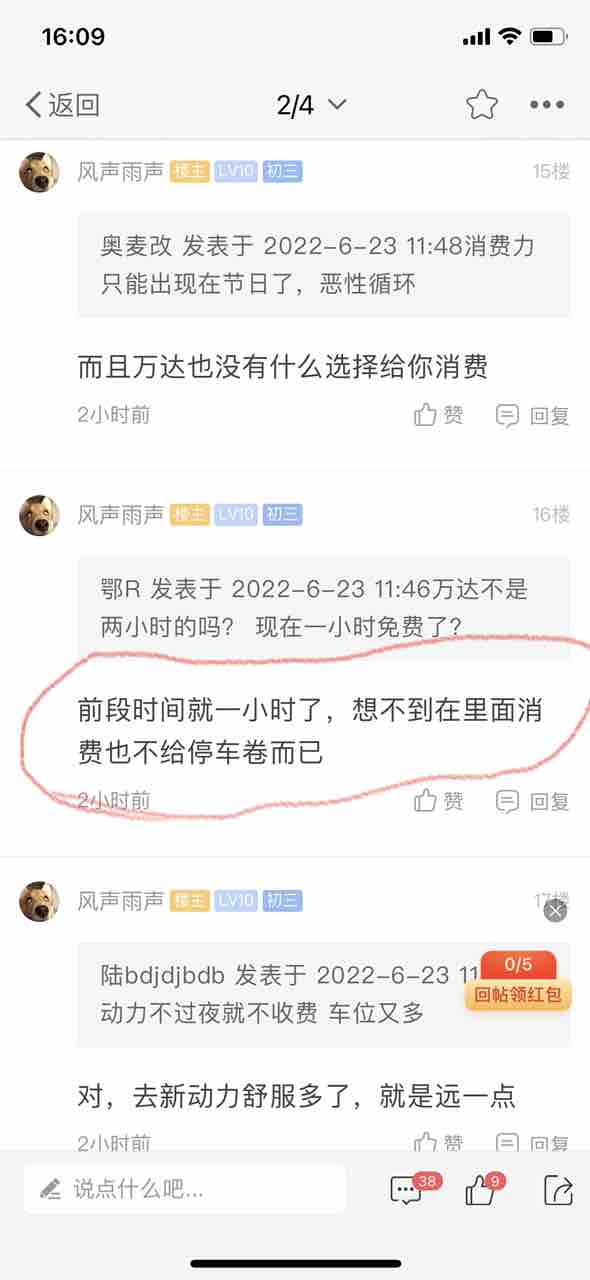Tap the LV10 badge on 17楼
The height and width of the screenshot is (1280, 590).
tap(235, 901)
